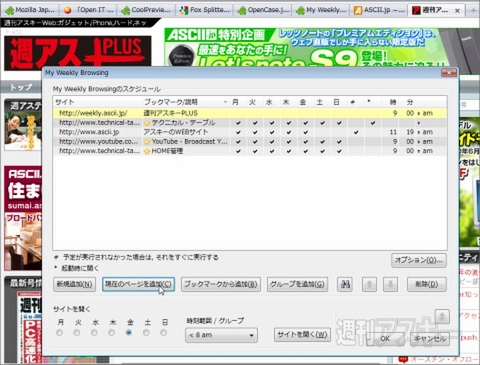Image resolution: width=480 pixels, height=365 pixels.
Task: Confirm the dialog with OK
Action: click(x=385, y=339)
